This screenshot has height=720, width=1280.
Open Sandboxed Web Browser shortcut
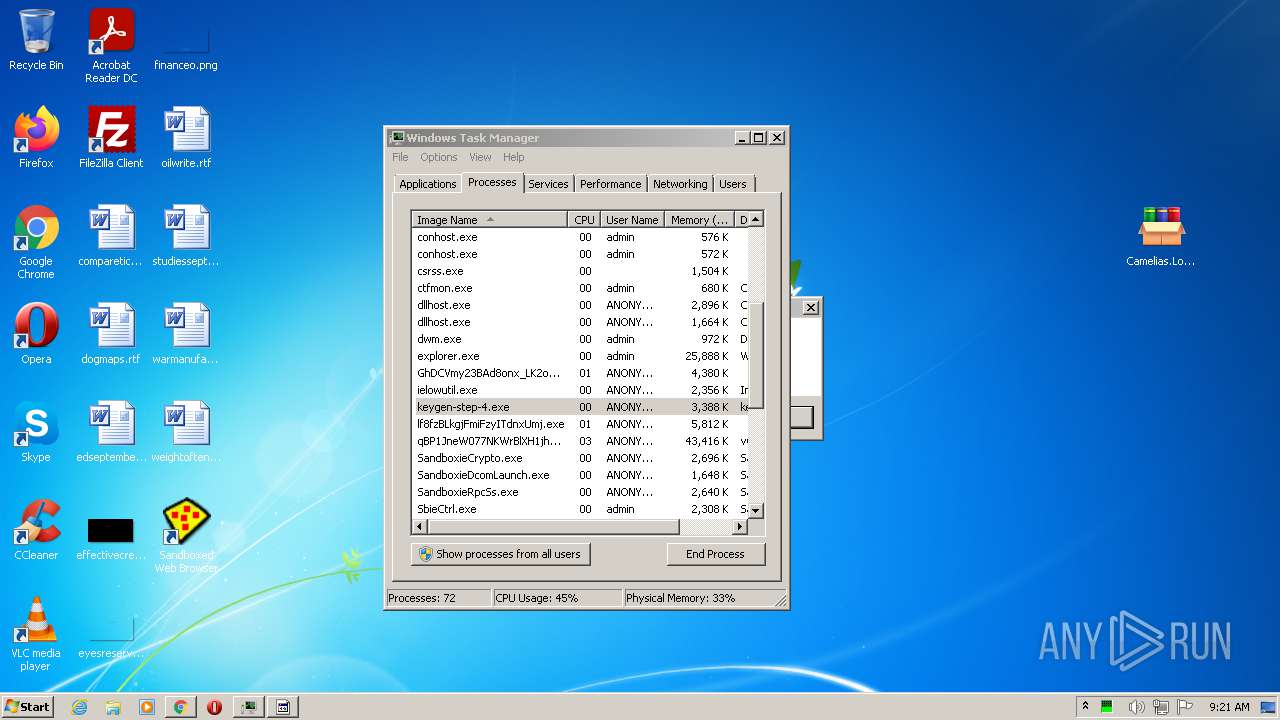pyautogui.click(x=186, y=536)
